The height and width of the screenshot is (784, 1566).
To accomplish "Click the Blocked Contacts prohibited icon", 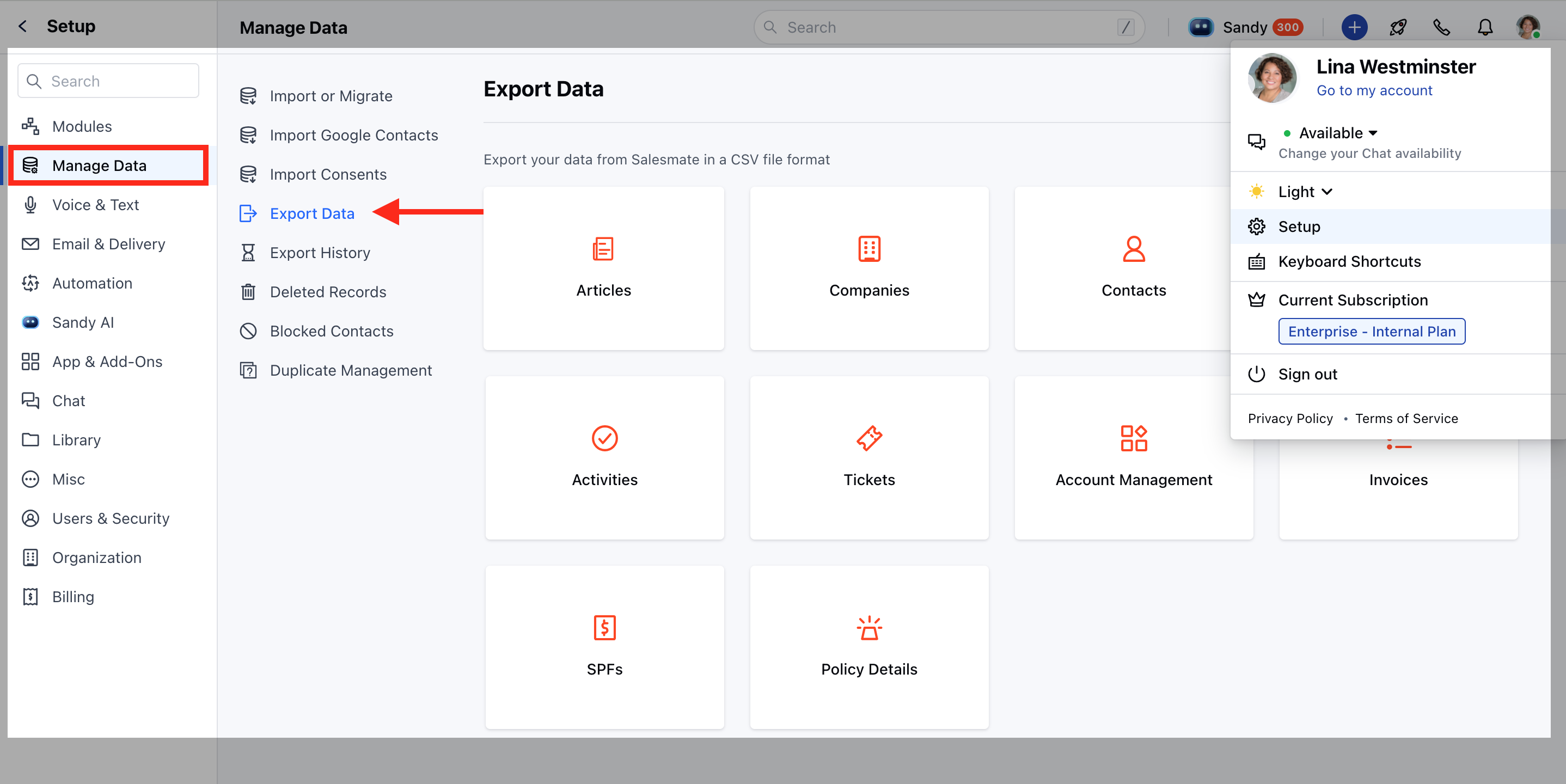I will (x=248, y=331).
